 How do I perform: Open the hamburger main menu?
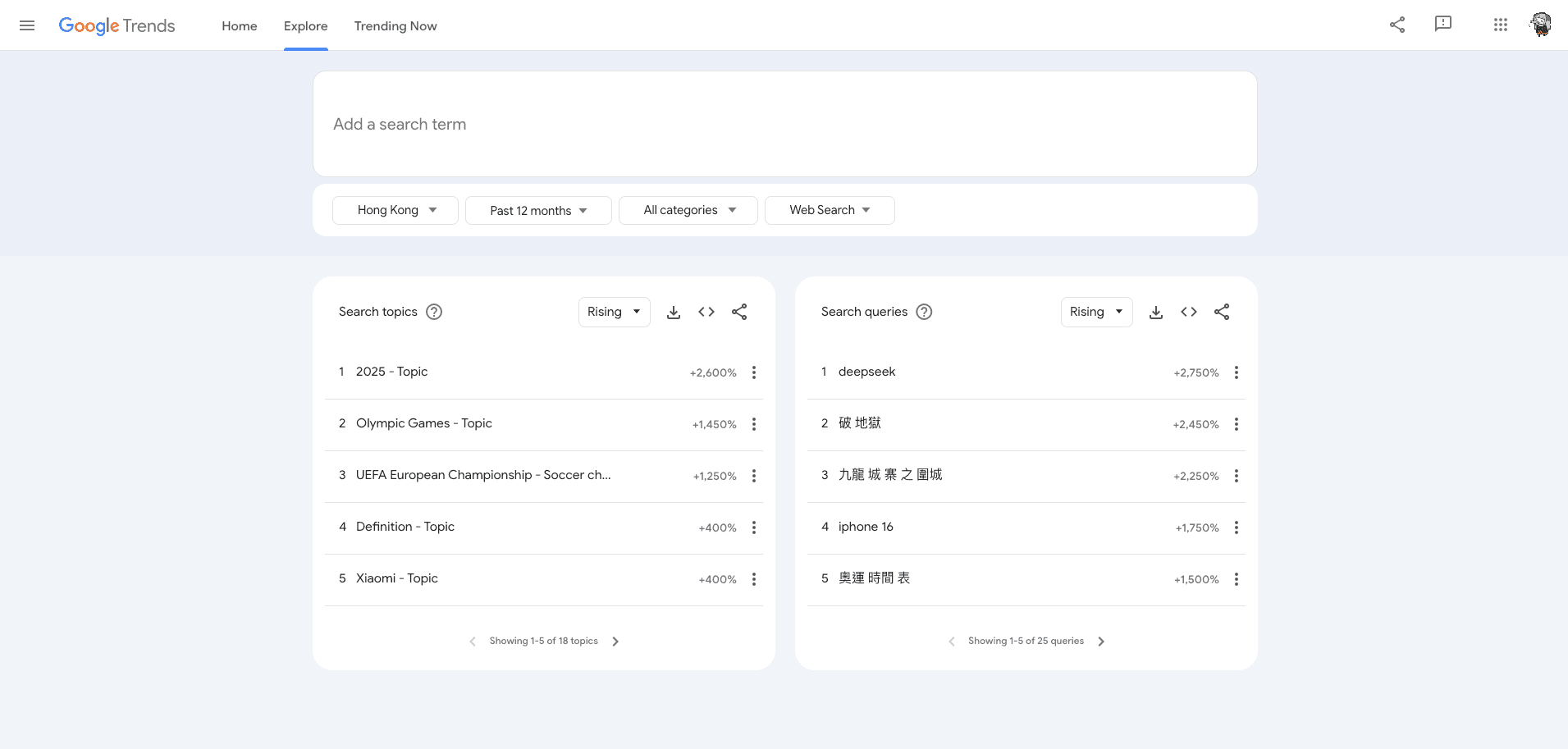27,25
